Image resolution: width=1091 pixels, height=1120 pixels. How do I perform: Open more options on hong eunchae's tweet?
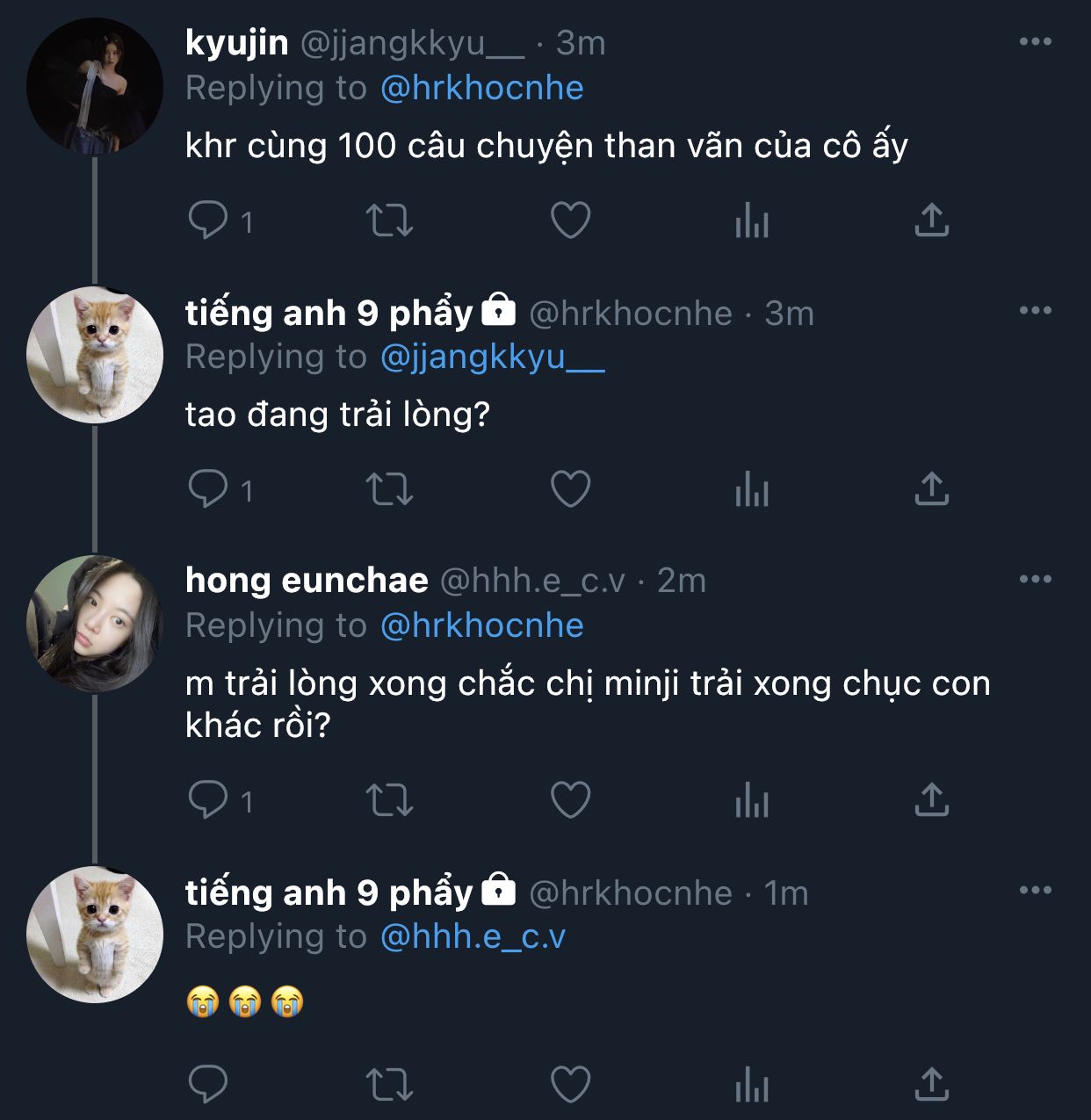pos(1035,579)
